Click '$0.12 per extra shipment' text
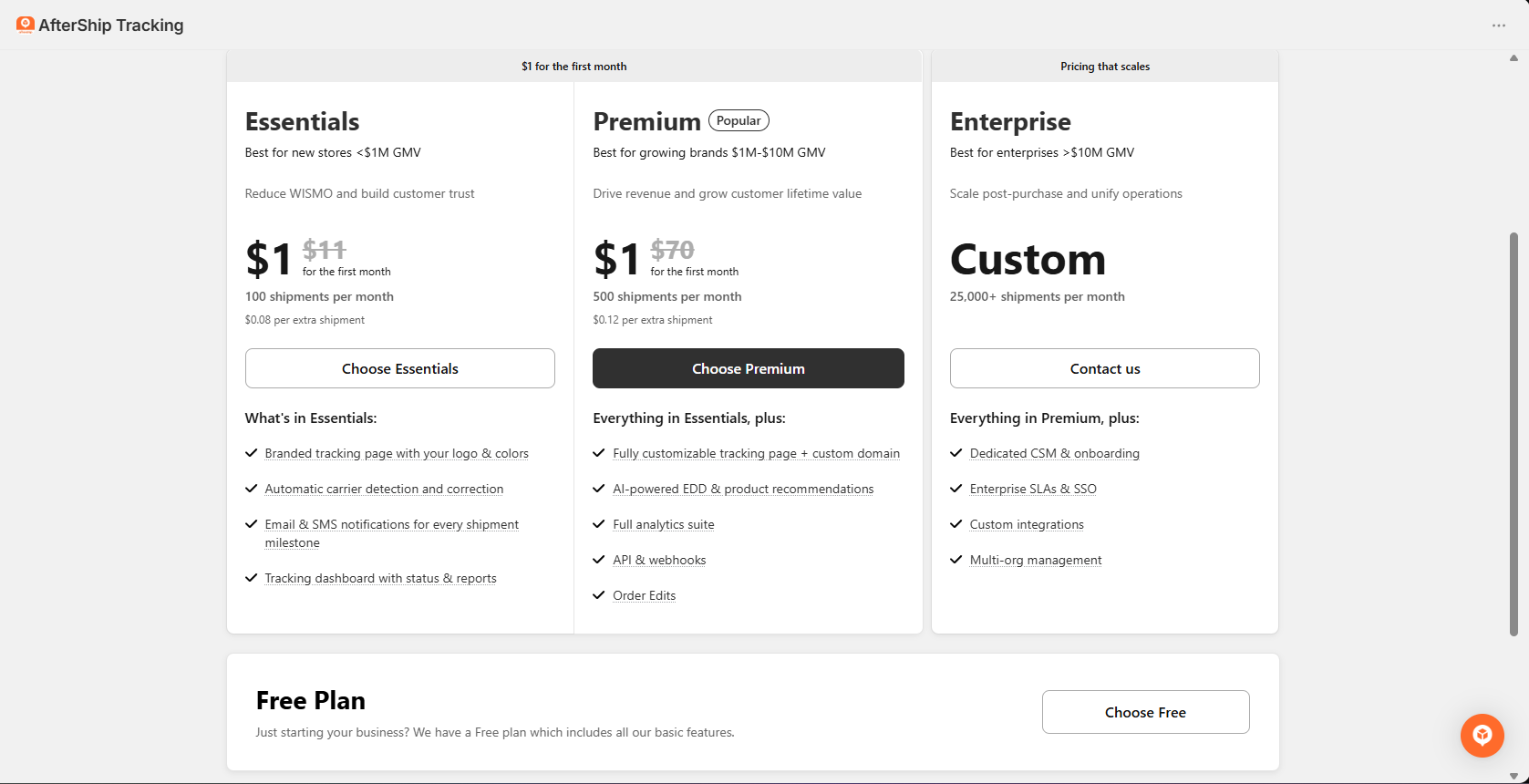This screenshot has height=784, width=1529. click(x=653, y=320)
